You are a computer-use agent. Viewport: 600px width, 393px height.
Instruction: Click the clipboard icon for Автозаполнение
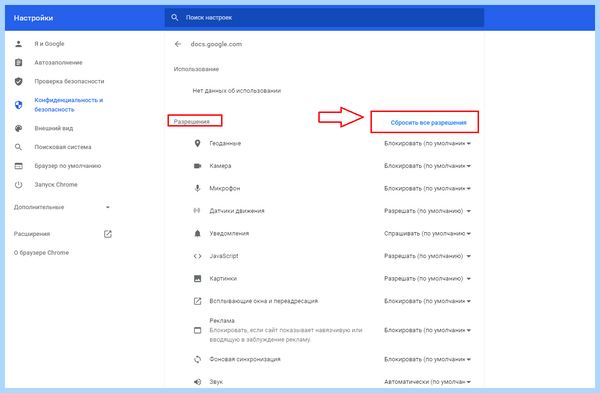pyautogui.click(x=18, y=62)
